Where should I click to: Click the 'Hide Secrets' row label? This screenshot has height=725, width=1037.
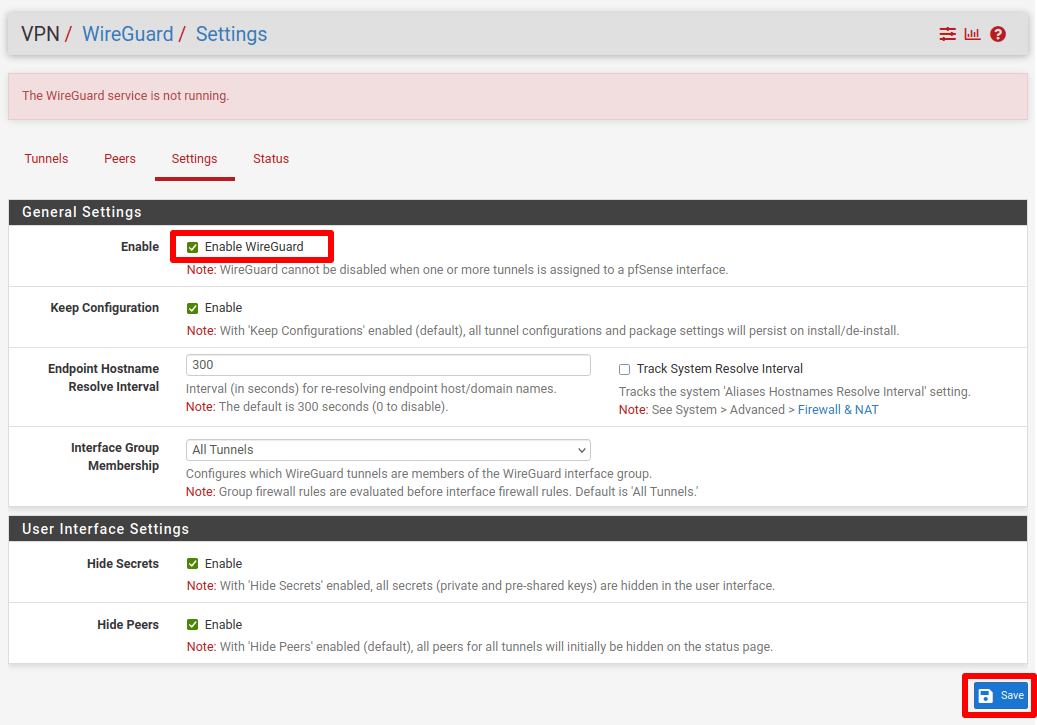coord(123,564)
